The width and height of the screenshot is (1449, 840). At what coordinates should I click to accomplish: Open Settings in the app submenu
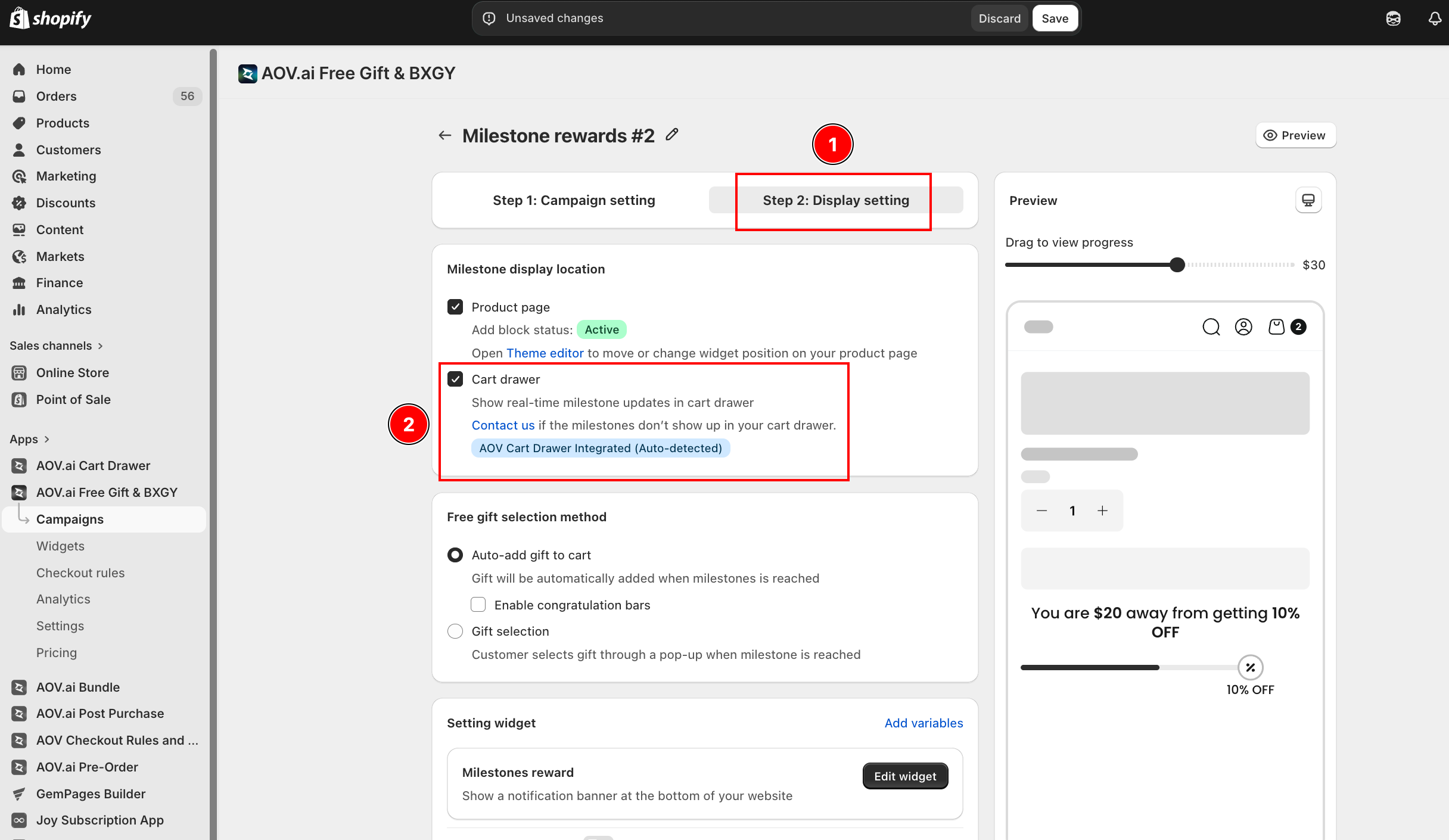tap(60, 626)
